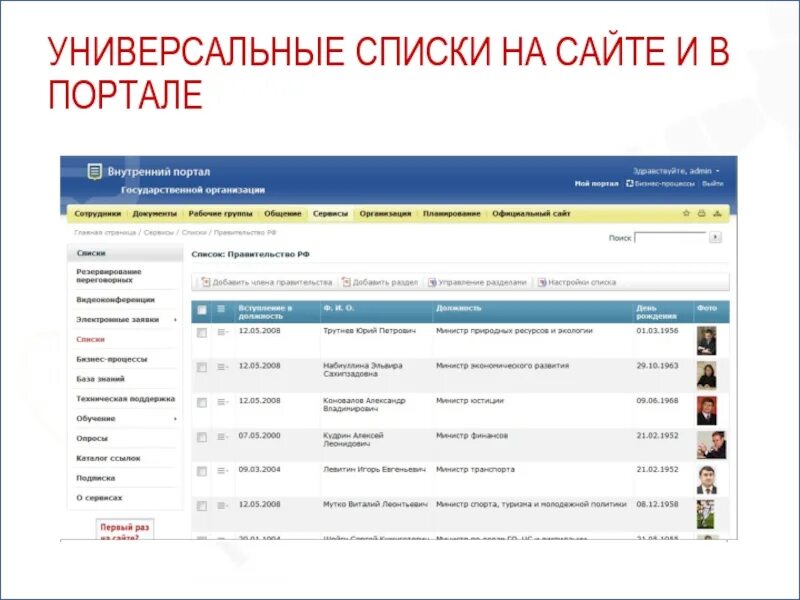This screenshot has width=800, height=600.
Task: Click Министр юстиции cell text
Action: [x=470, y=401]
